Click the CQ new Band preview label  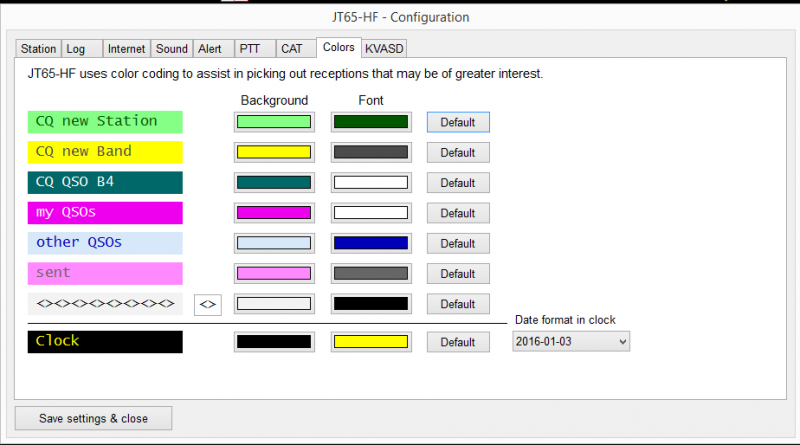105,152
